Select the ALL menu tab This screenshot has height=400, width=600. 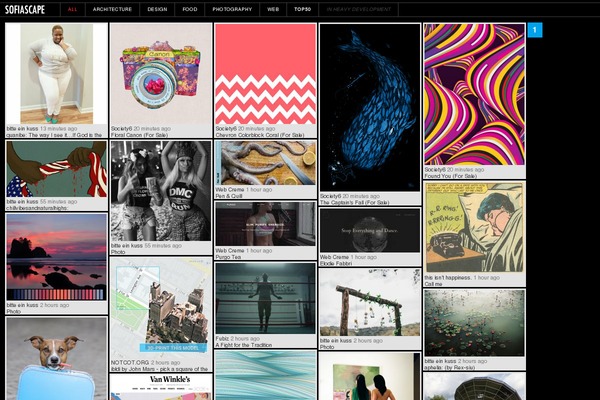(x=72, y=9)
